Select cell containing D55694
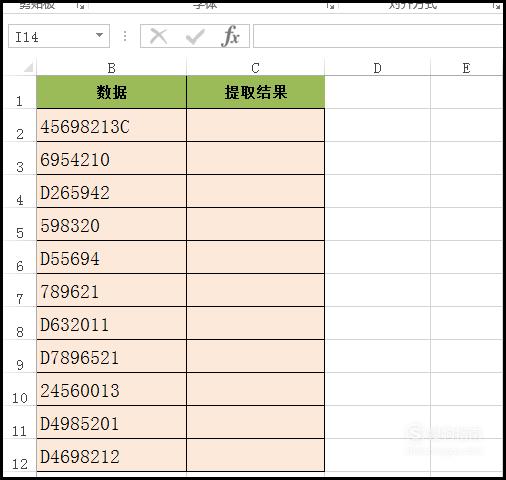The width and height of the screenshot is (506, 480). tap(111, 257)
